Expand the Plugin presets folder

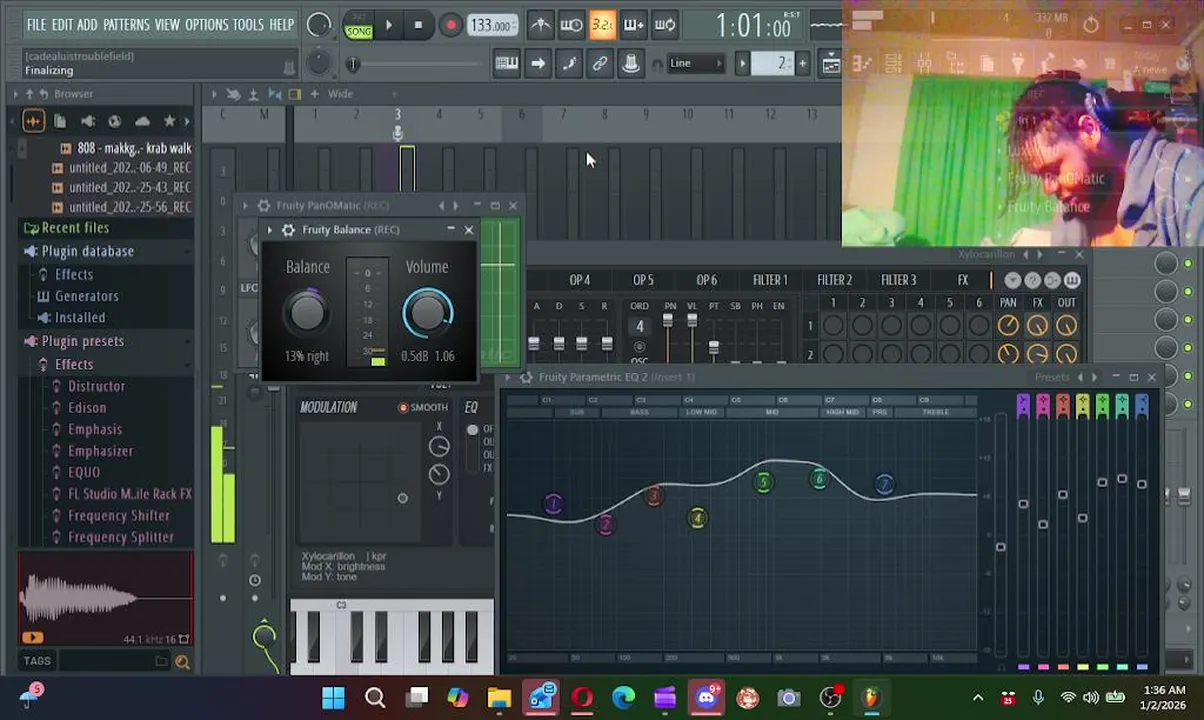coord(83,341)
